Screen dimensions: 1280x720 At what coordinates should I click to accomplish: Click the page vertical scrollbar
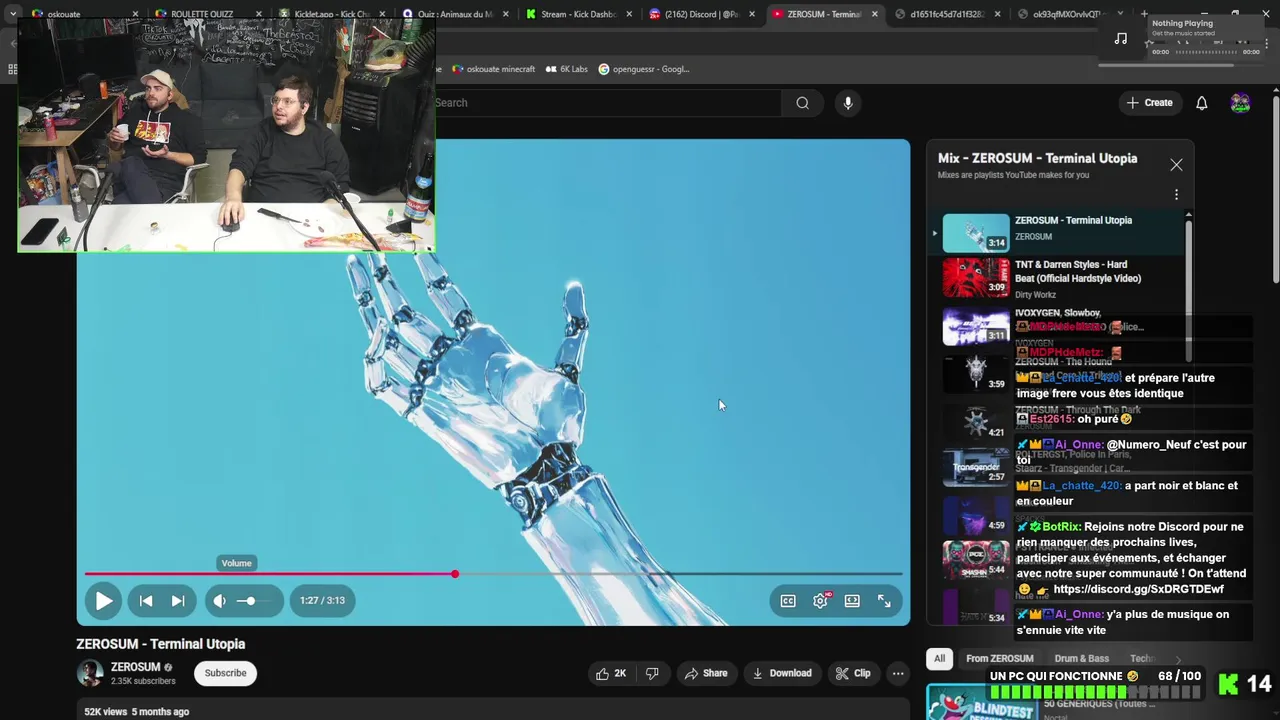(x=1275, y=190)
